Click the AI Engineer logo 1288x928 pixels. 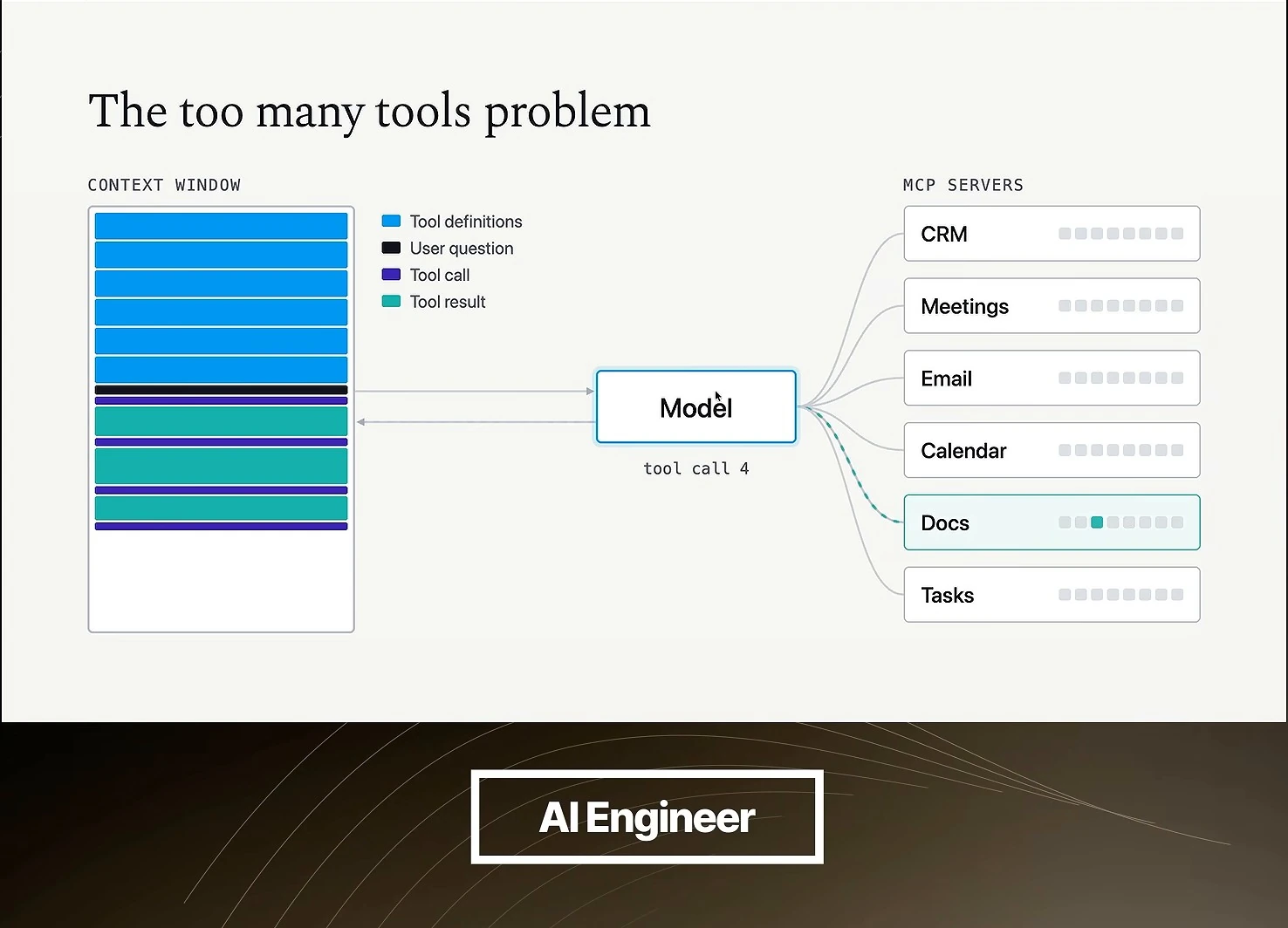(647, 817)
